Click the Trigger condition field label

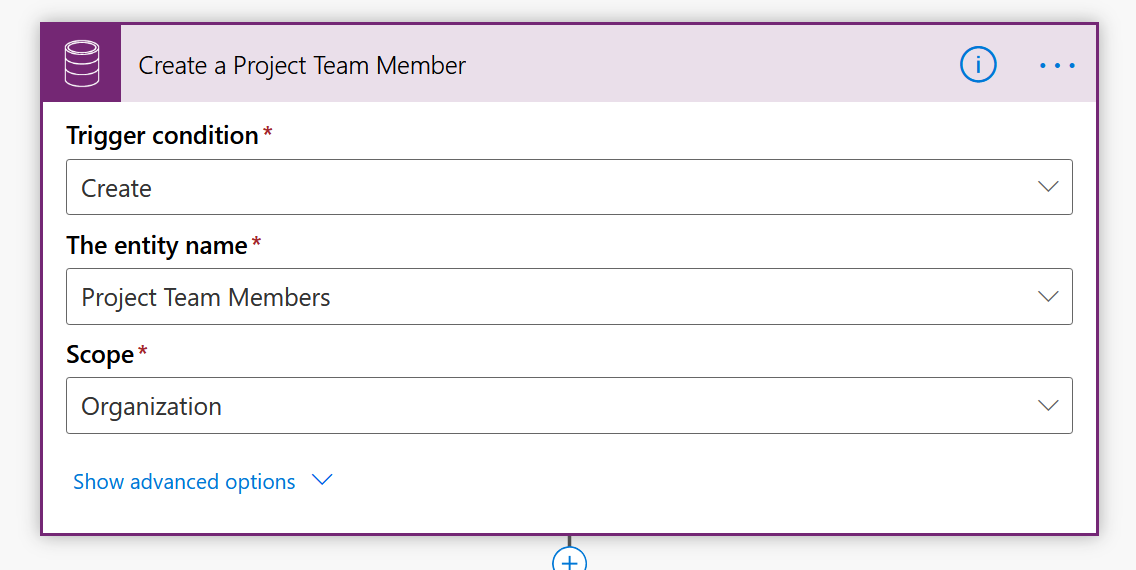point(162,136)
